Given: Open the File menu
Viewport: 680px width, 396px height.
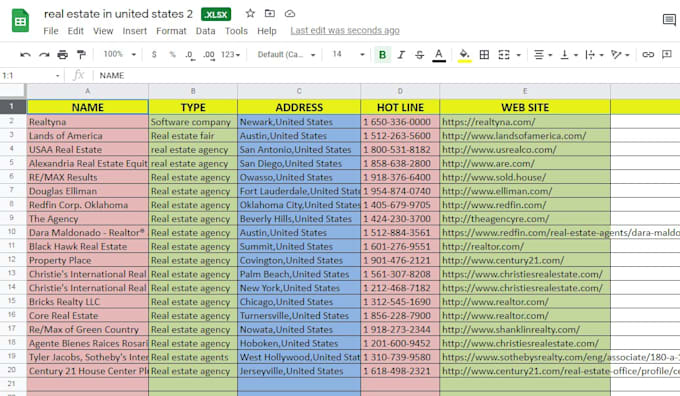Looking at the screenshot, I should pos(51,31).
